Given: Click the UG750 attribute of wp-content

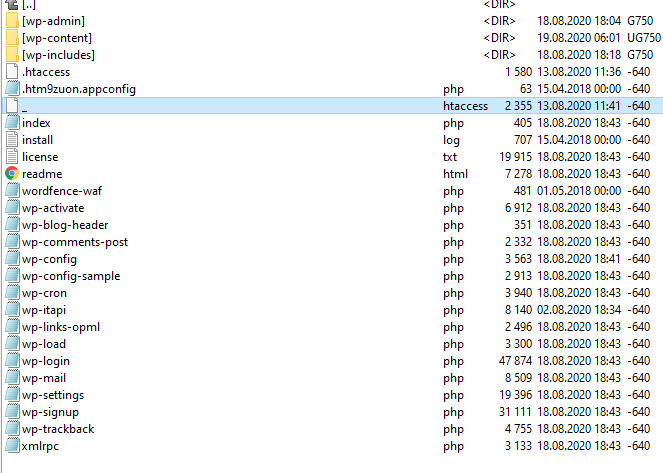Looking at the screenshot, I should pos(644,38).
